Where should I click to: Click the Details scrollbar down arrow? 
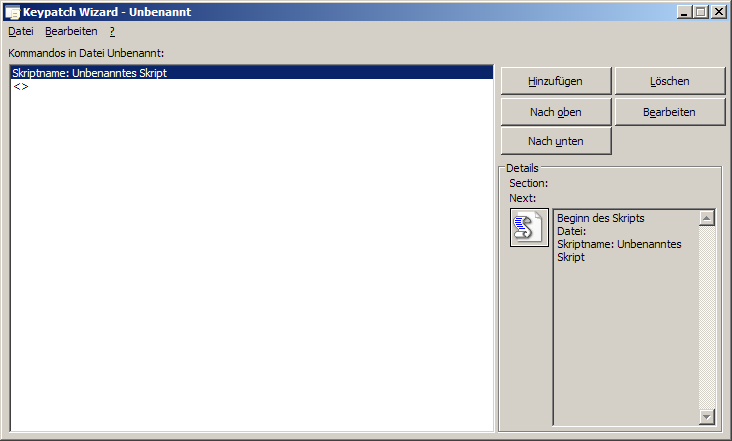pyautogui.click(x=707, y=416)
